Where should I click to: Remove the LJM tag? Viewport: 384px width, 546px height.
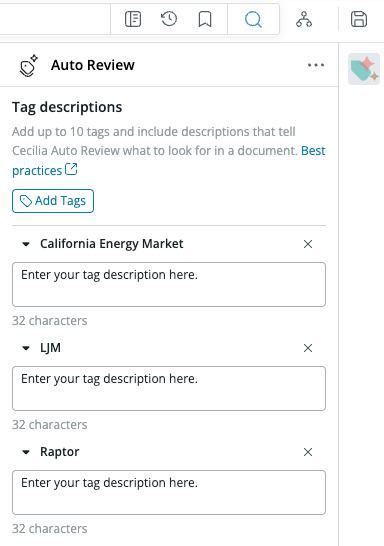point(308,348)
